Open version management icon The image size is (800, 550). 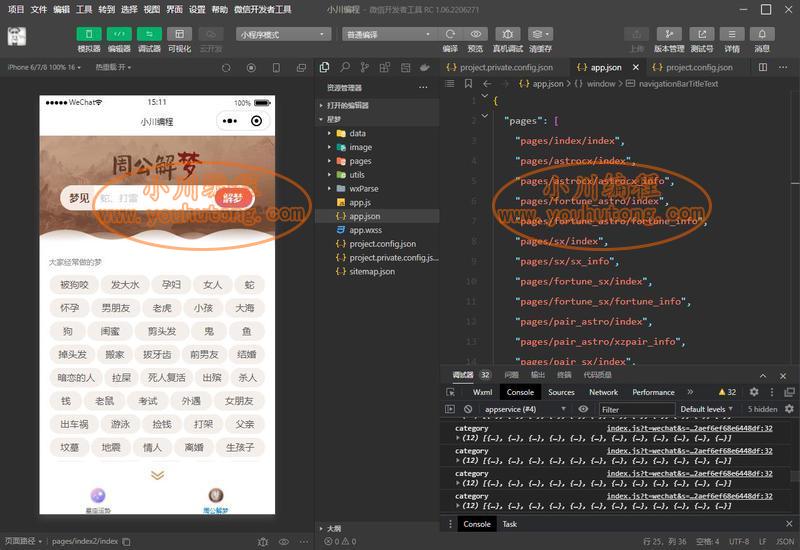[669, 34]
